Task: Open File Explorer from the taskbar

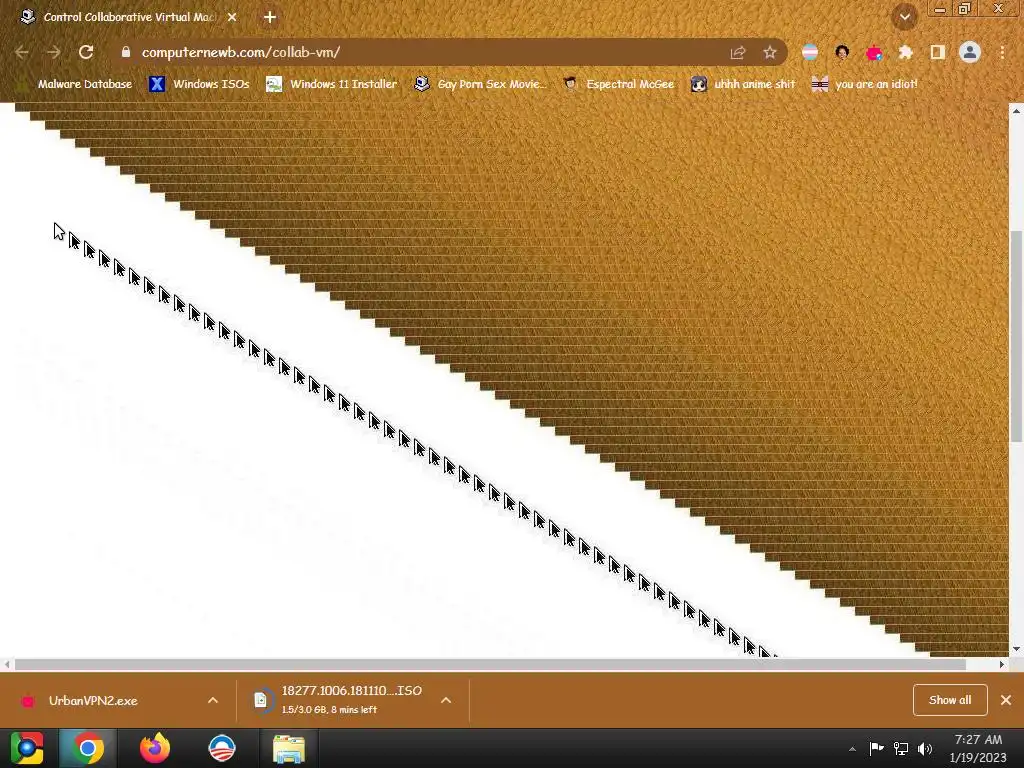Action: [x=289, y=749]
